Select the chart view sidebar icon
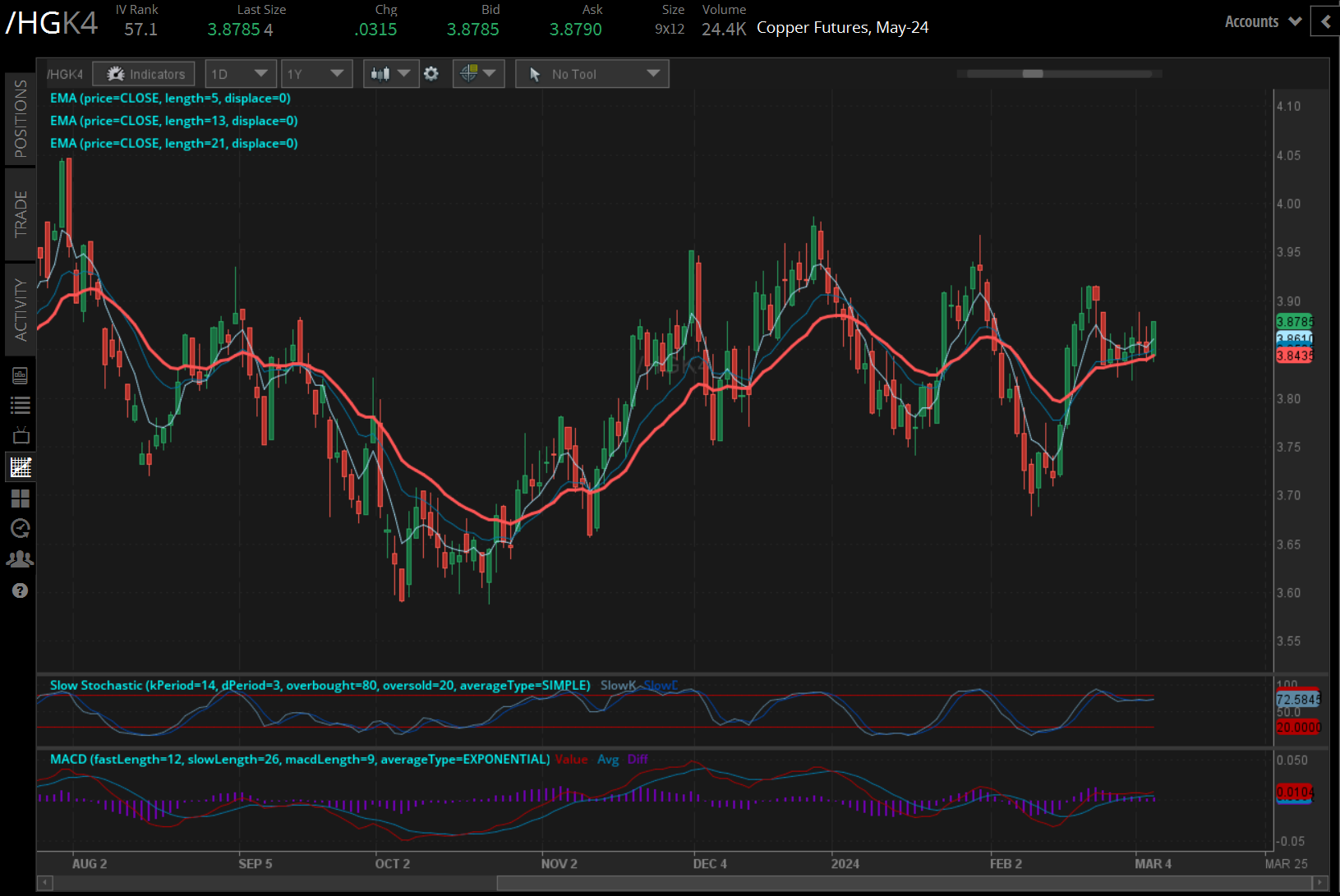1340x896 pixels. coord(21,467)
